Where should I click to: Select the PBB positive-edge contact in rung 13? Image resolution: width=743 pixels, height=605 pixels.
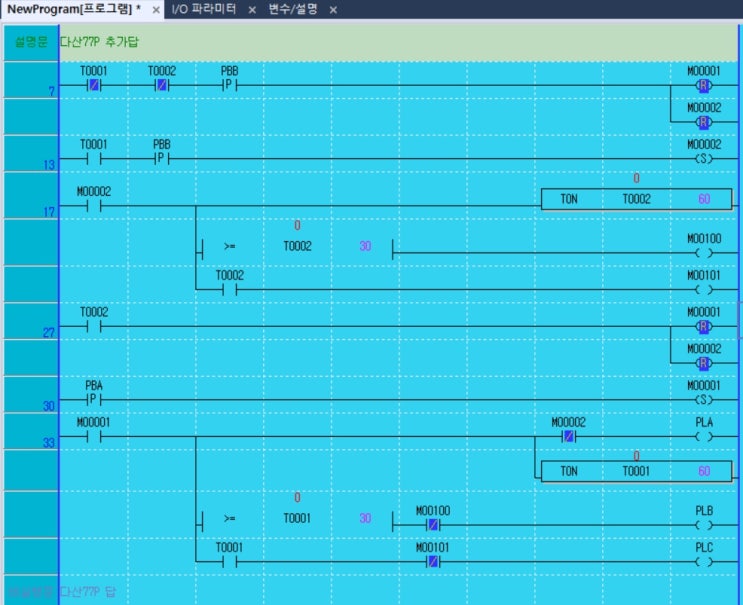pos(162,159)
